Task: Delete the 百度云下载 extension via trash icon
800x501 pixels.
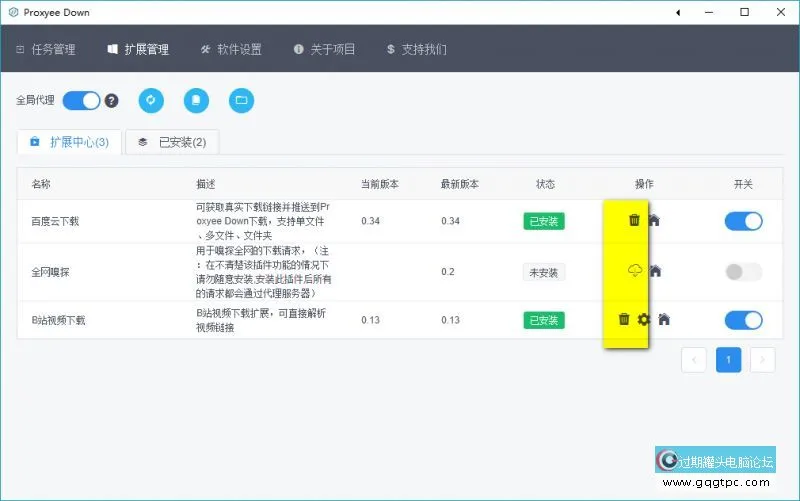Action: tap(634, 220)
